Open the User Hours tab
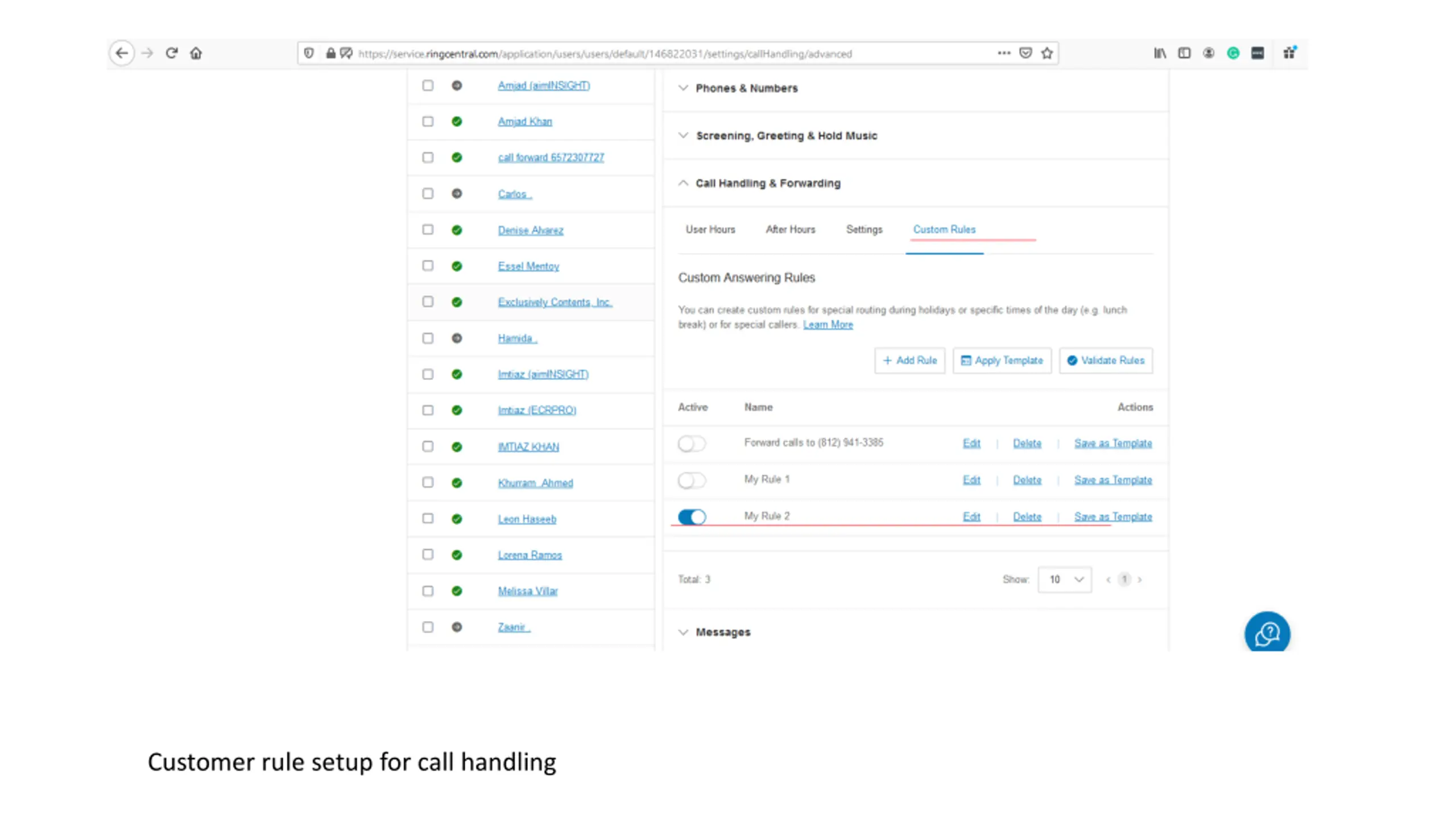 coord(710,230)
